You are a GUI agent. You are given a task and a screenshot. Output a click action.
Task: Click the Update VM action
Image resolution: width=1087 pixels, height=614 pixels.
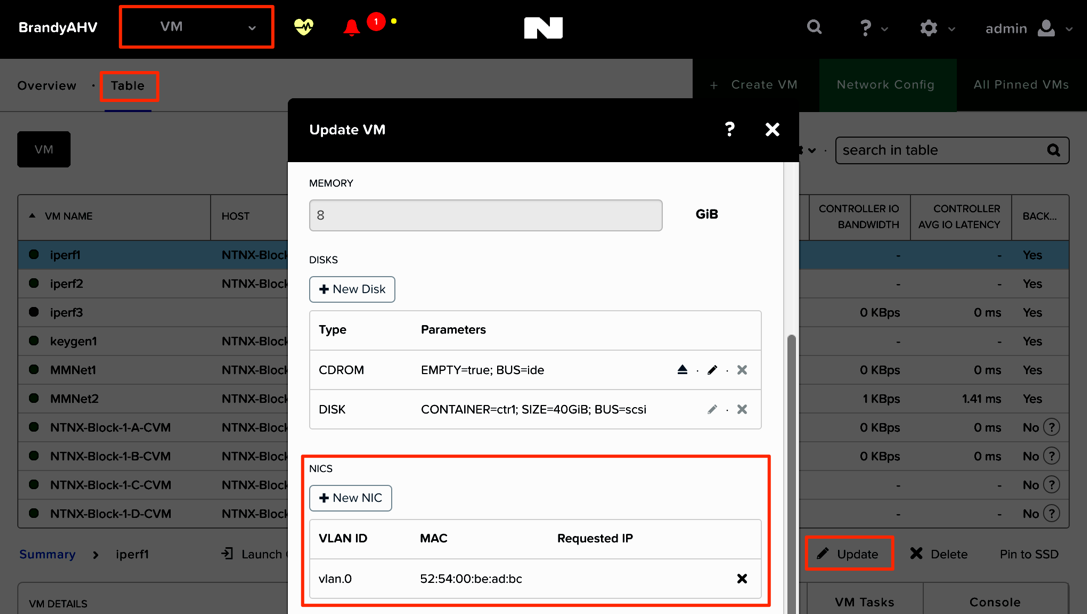[849, 554]
